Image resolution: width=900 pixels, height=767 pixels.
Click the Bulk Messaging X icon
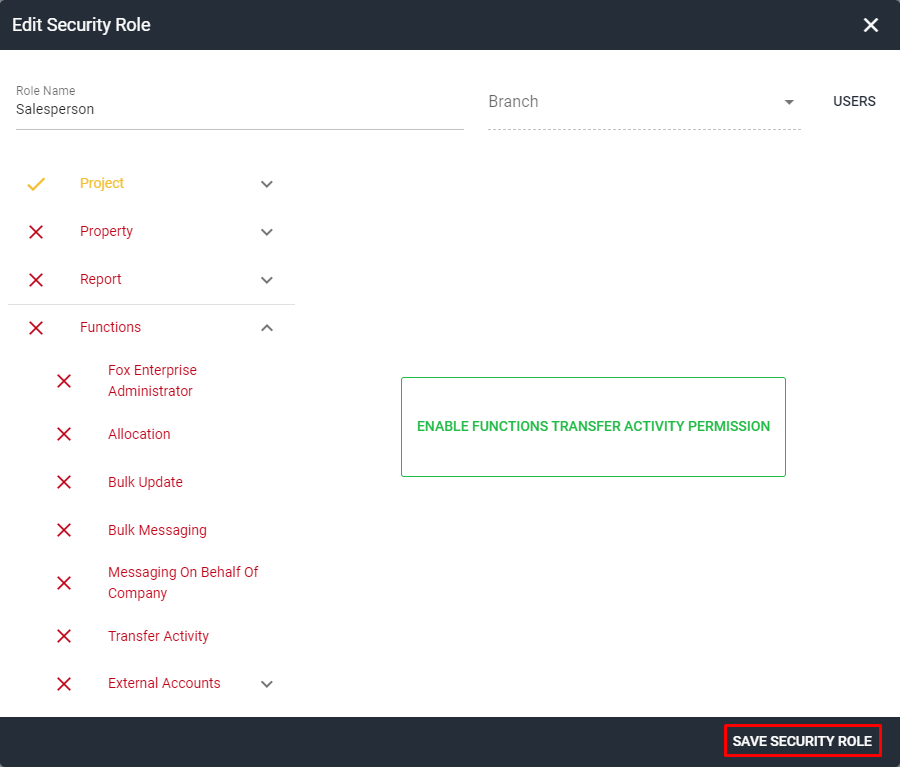tap(64, 530)
